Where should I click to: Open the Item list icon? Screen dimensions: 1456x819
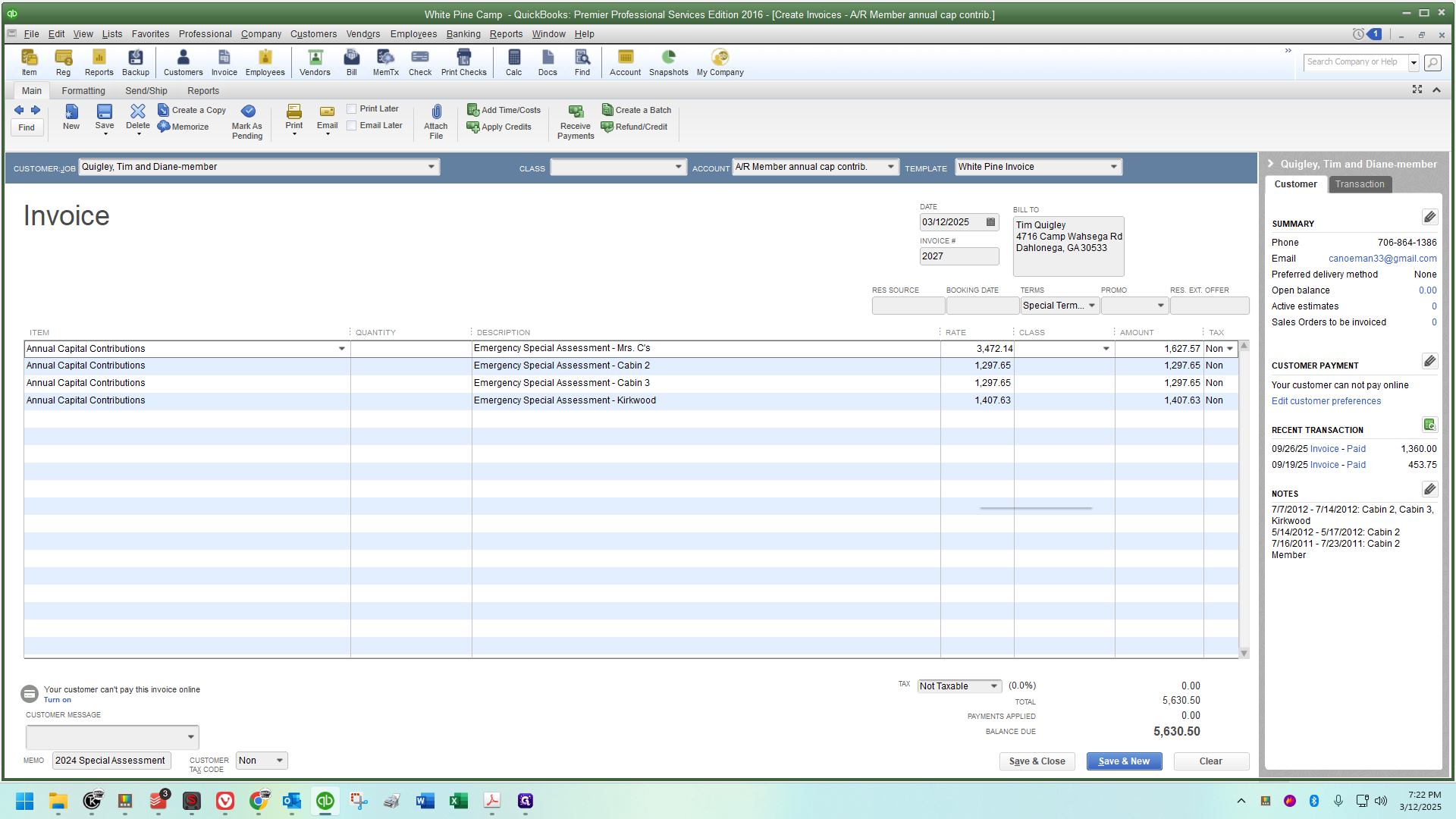click(29, 62)
